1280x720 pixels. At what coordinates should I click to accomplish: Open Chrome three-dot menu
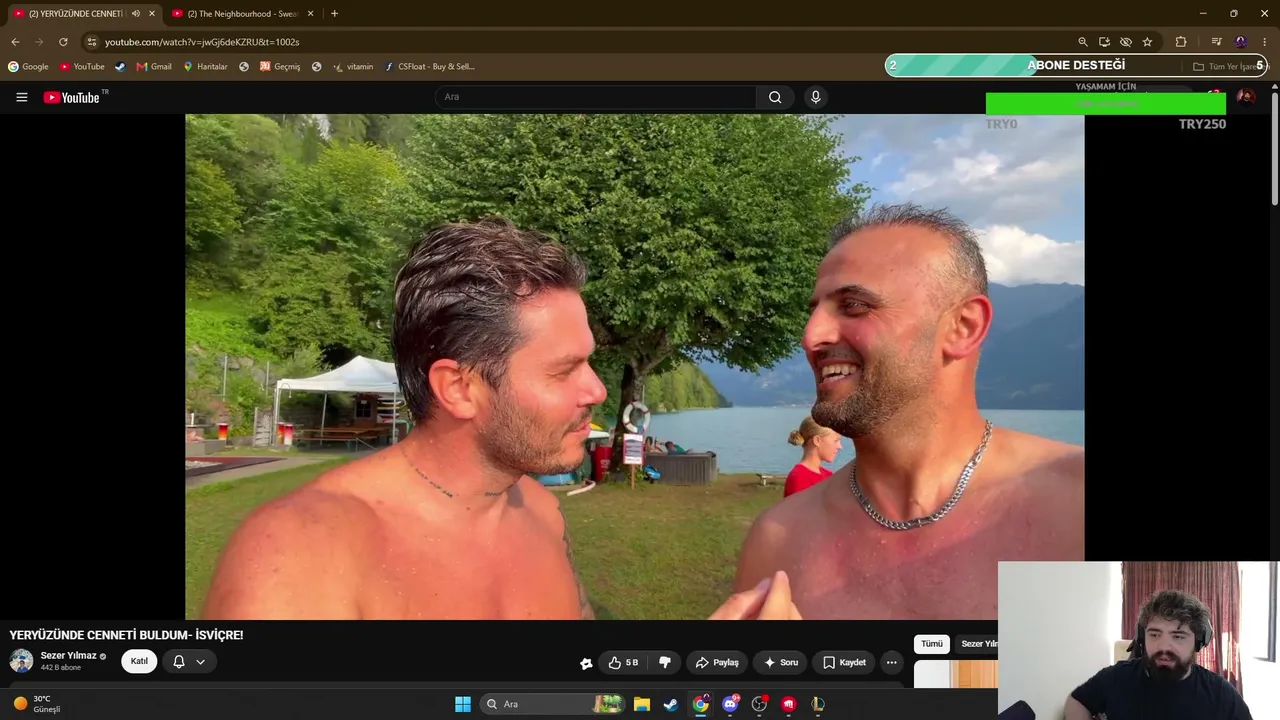pyautogui.click(x=1265, y=42)
